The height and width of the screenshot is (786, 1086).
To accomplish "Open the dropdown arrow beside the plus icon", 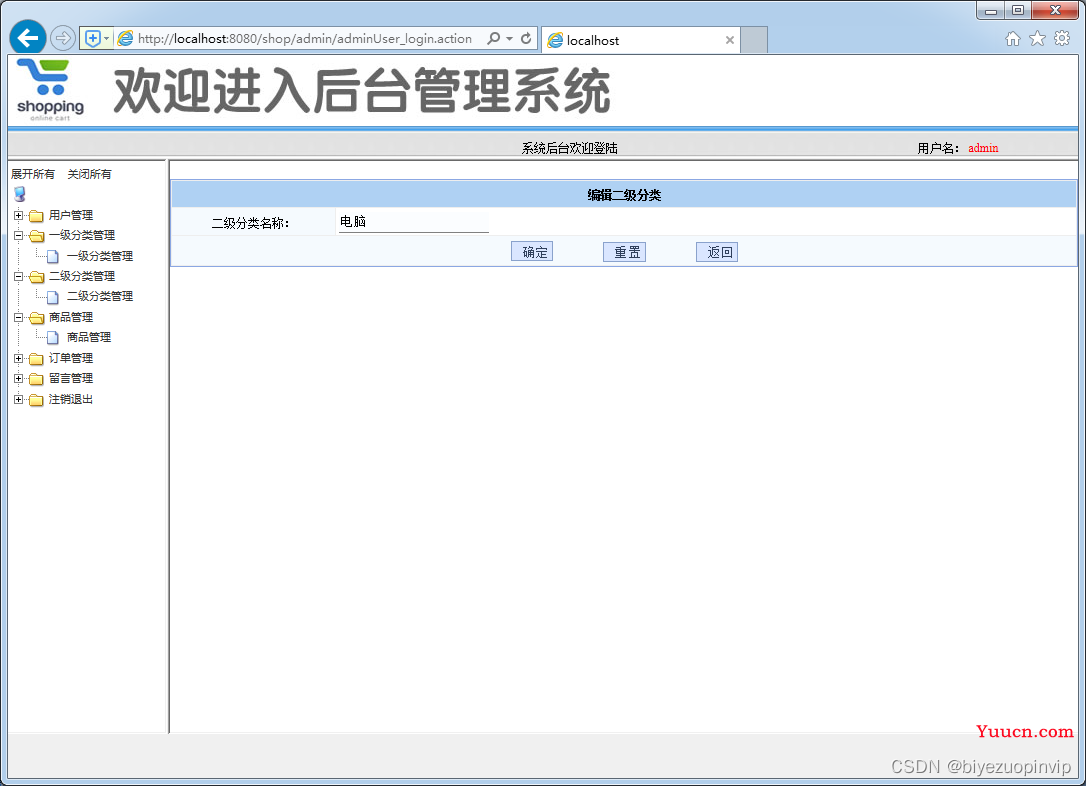I will point(107,39).
